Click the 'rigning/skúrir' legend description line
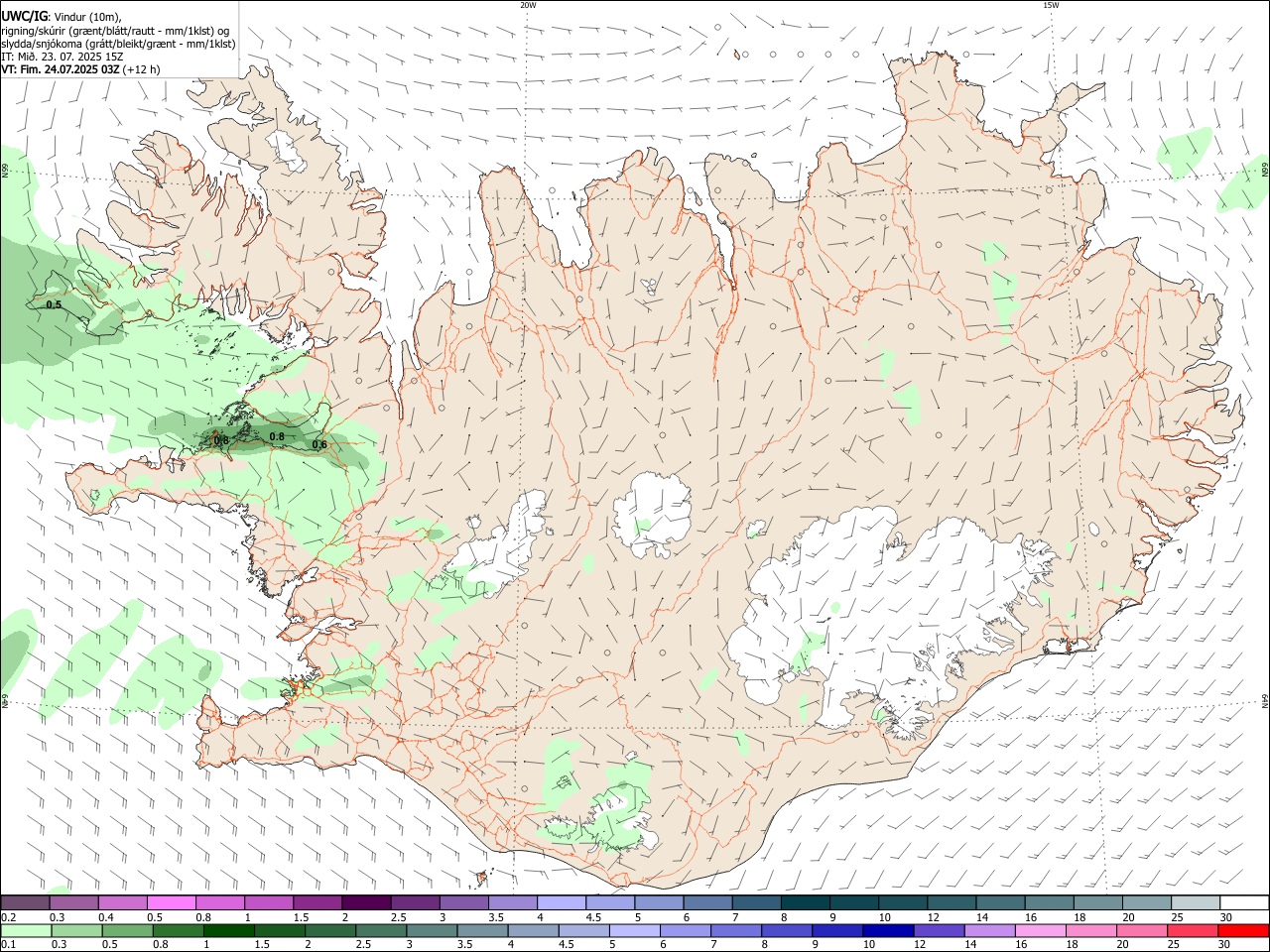Image resolution: width=1270 pixels, height=952 pixels. (x=115, y=31)
